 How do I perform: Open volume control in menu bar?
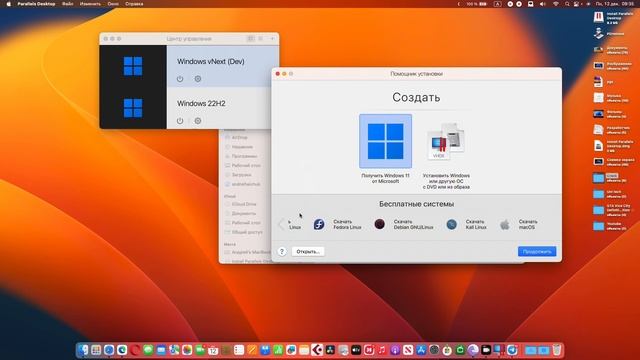point(542,4)
